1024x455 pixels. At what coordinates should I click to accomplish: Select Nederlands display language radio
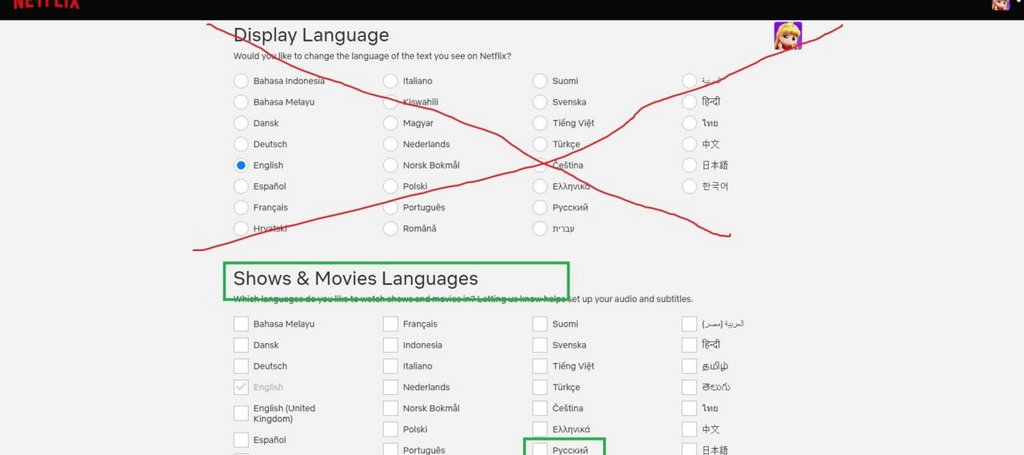(x=391, y=144)
